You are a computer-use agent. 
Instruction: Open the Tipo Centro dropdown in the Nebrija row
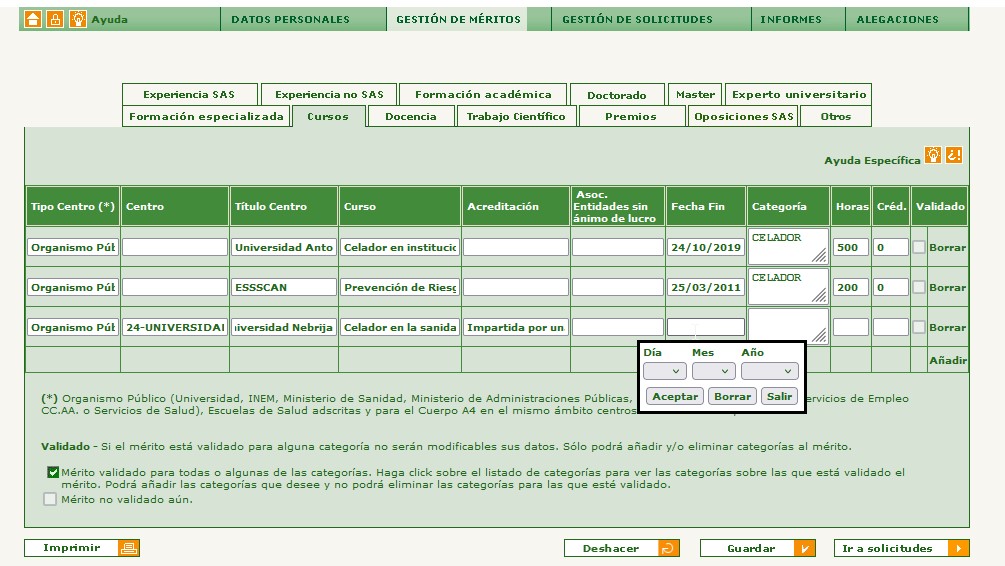(73, 328)
